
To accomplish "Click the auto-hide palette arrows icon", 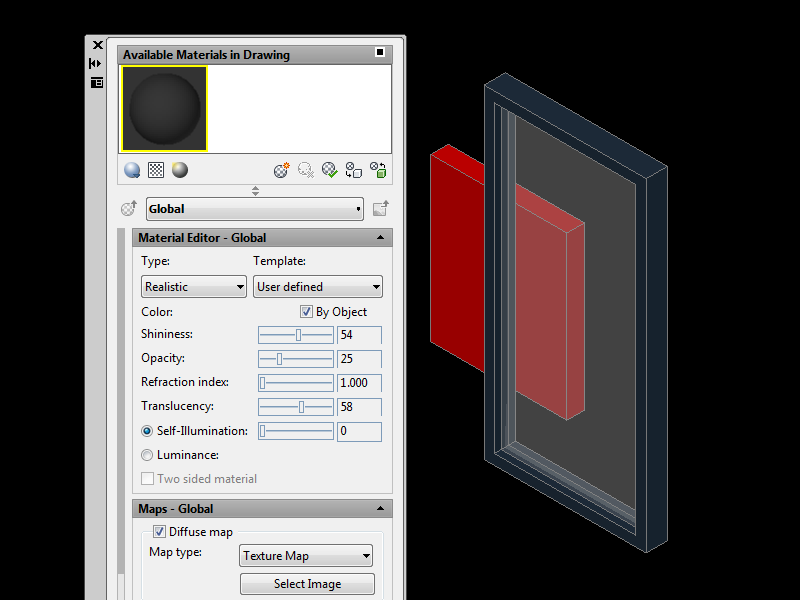I will click(x=95, y=63).
